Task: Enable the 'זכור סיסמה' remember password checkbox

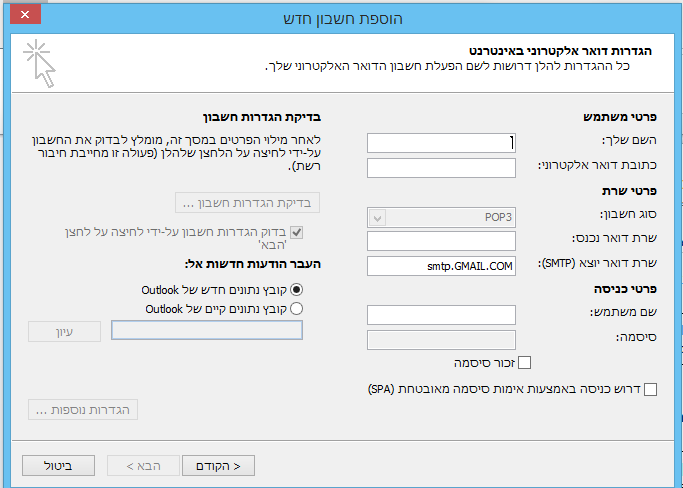Action: point(524,363)
